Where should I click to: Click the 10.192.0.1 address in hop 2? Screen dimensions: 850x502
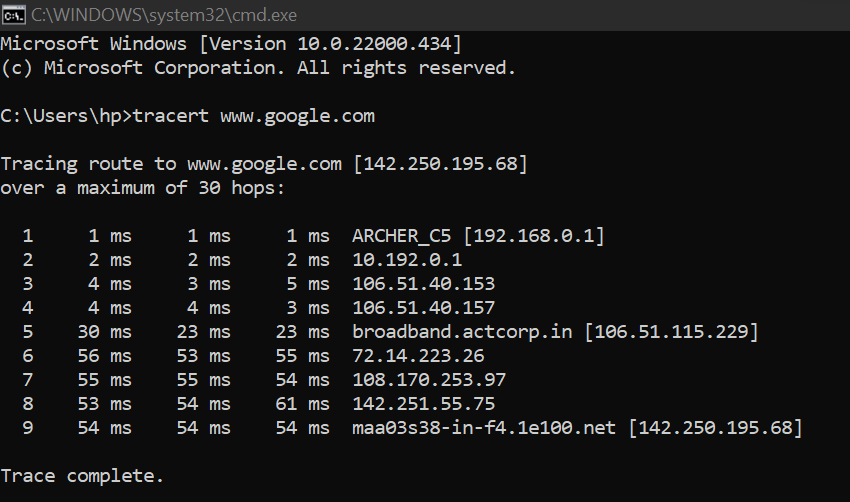click(x=407, y=260)
